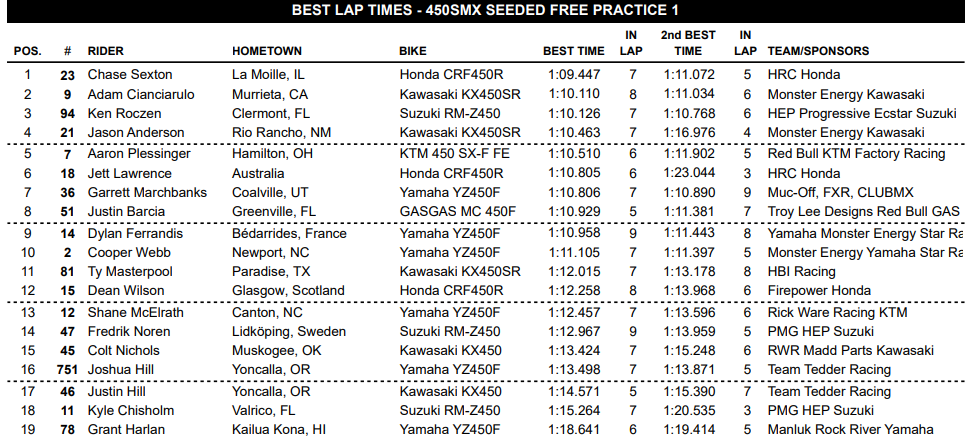The height and width of the screenshot is (440, 970).
Task: Select the BIKE column header
Action: (413, 51)
